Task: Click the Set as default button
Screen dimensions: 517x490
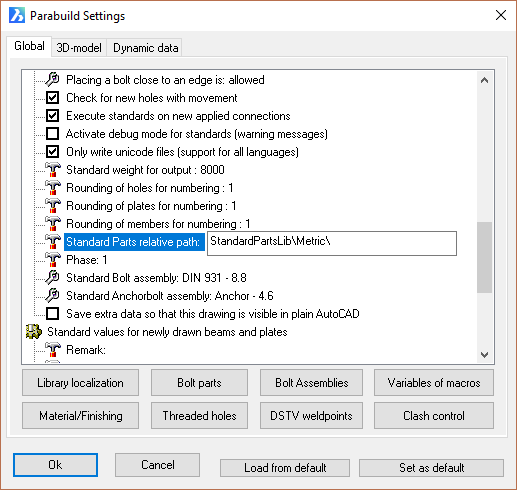Action: point(431,468)
